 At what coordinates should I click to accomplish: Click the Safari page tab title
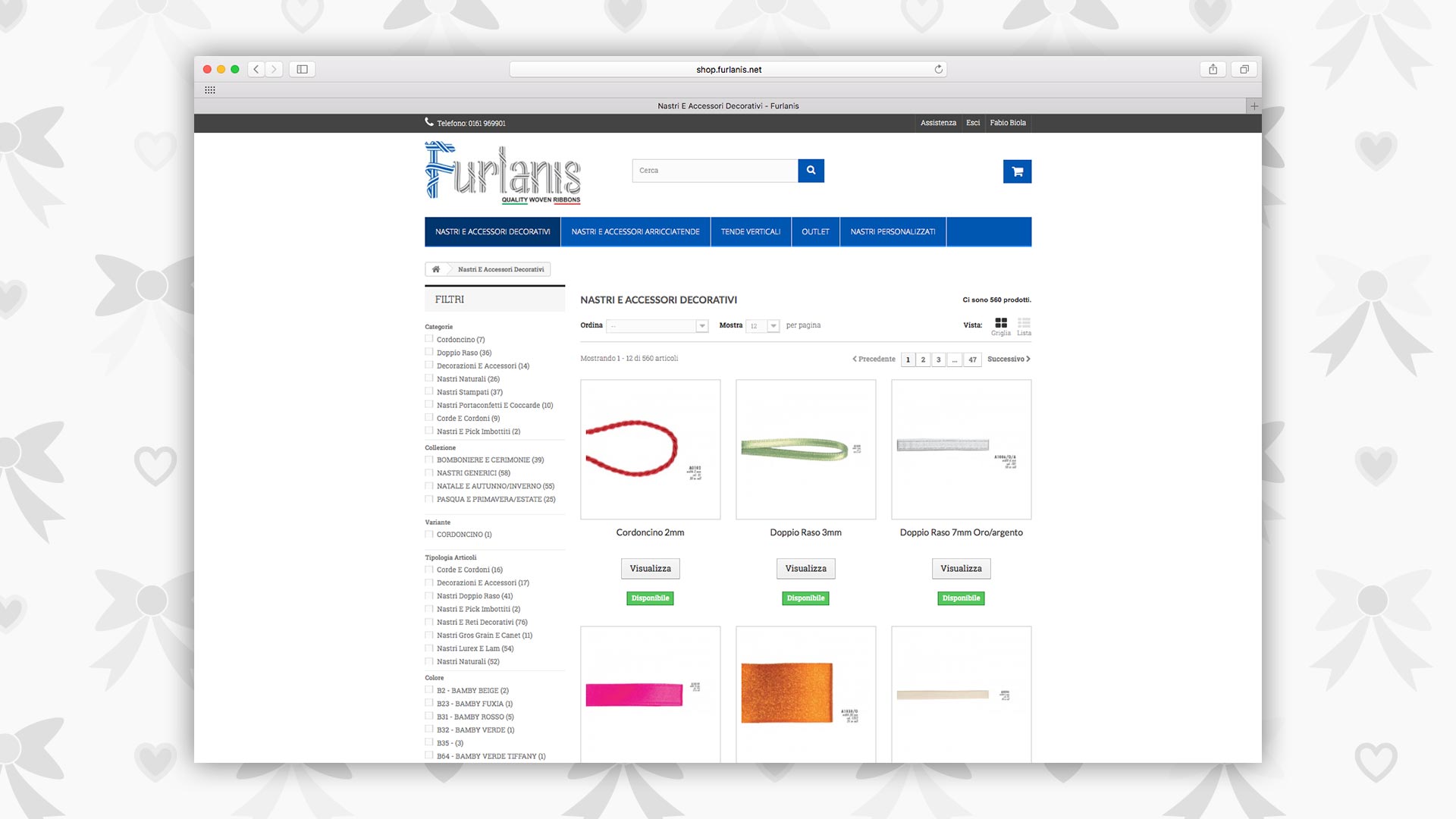728,106
